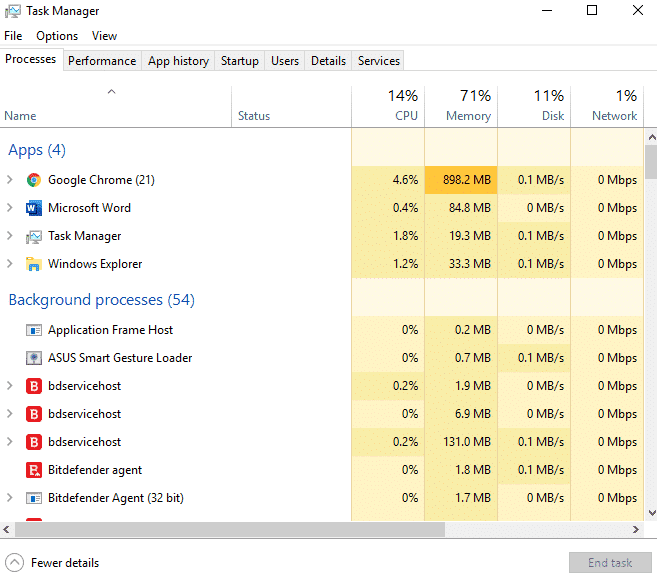
Task: Sort processes by the Name column
Action: click(115, 107)
